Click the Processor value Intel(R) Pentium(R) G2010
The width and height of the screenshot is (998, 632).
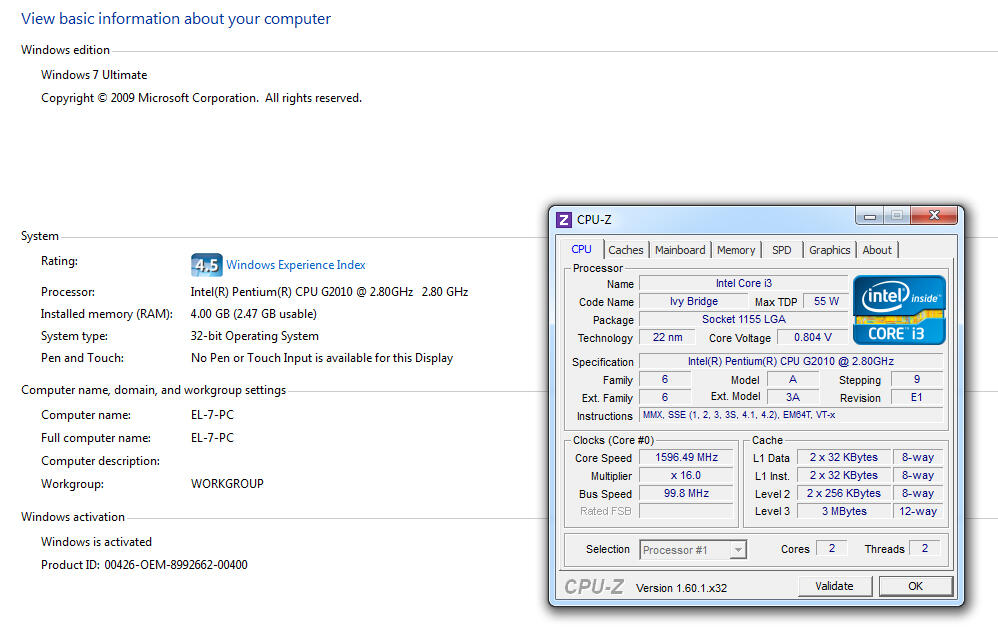[x=329, y=291]
